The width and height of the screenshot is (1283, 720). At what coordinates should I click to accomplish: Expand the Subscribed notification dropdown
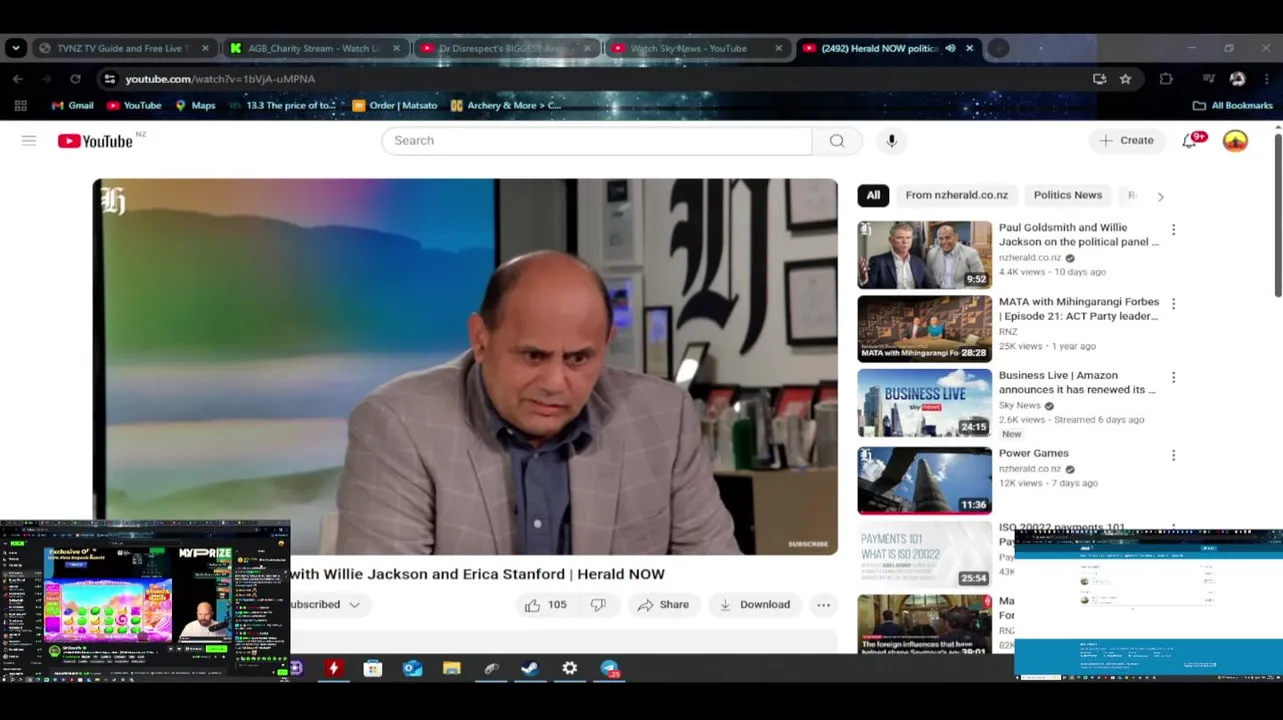pos(354,605)
